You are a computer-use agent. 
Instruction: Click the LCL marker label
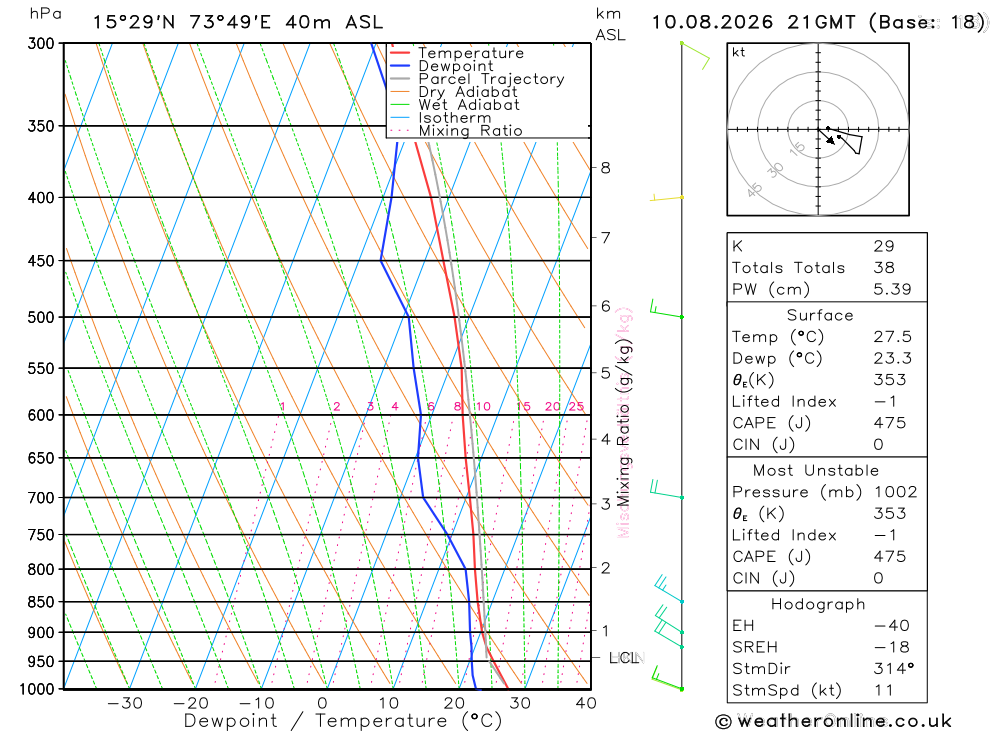pyautogui.click(x=623, y=658)
